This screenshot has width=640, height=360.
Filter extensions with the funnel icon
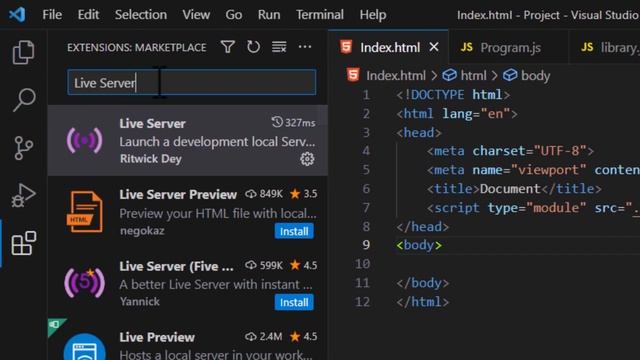[228, 47]
